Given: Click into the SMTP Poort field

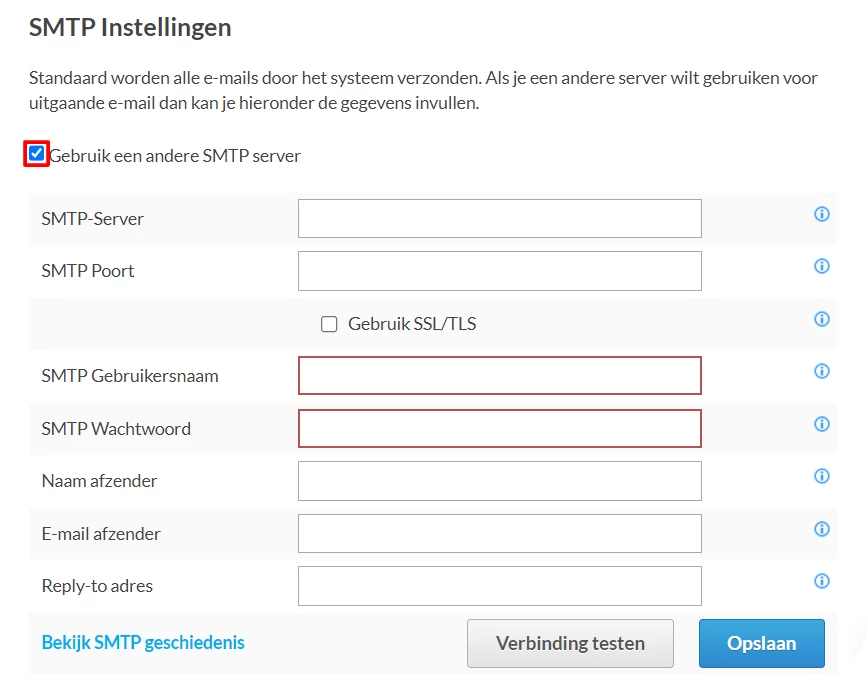Looking at the screenshot, I should pos(499,271).
